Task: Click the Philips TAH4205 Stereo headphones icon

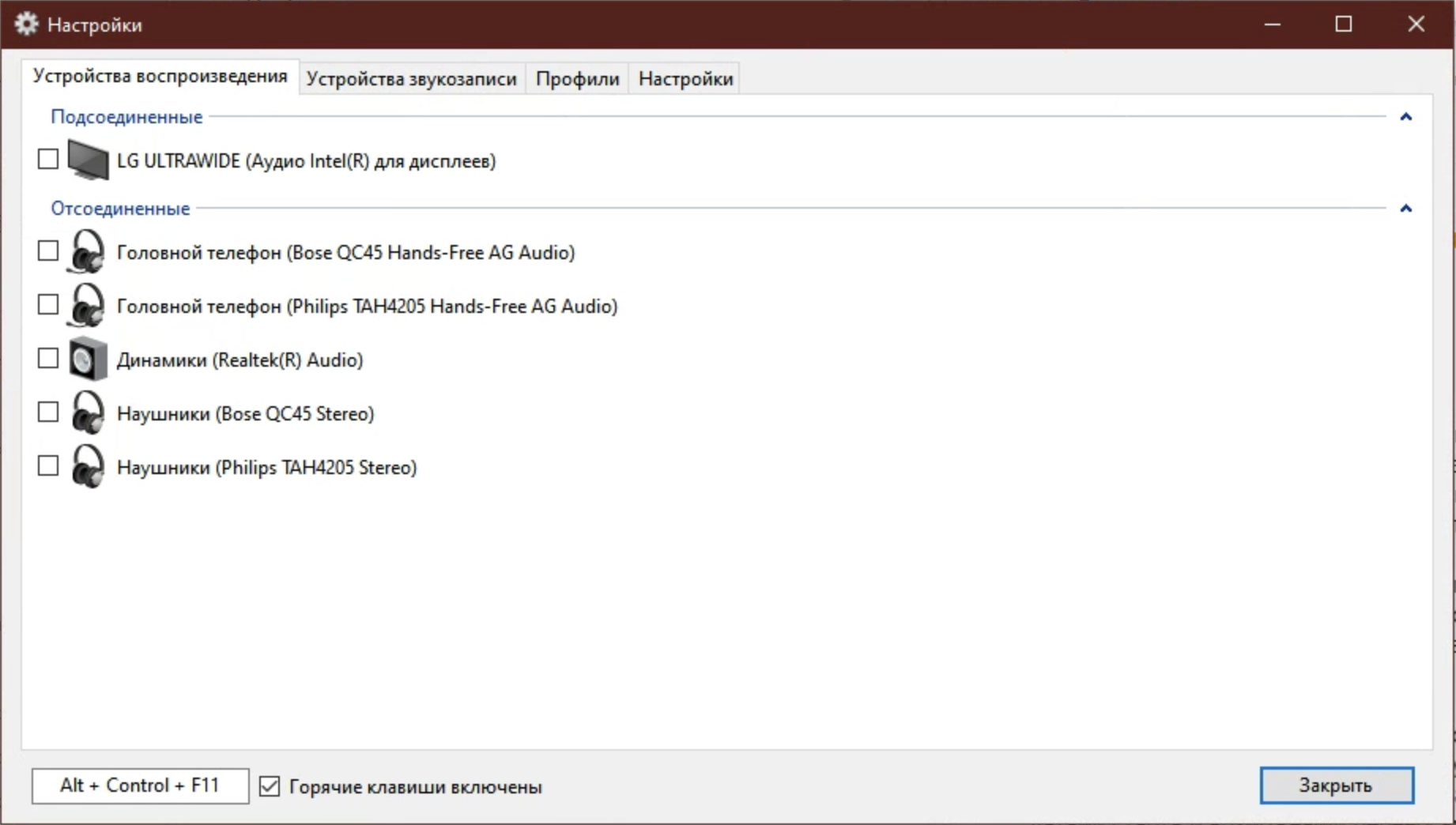Action: pyautogui.click(x=87, y=467)
